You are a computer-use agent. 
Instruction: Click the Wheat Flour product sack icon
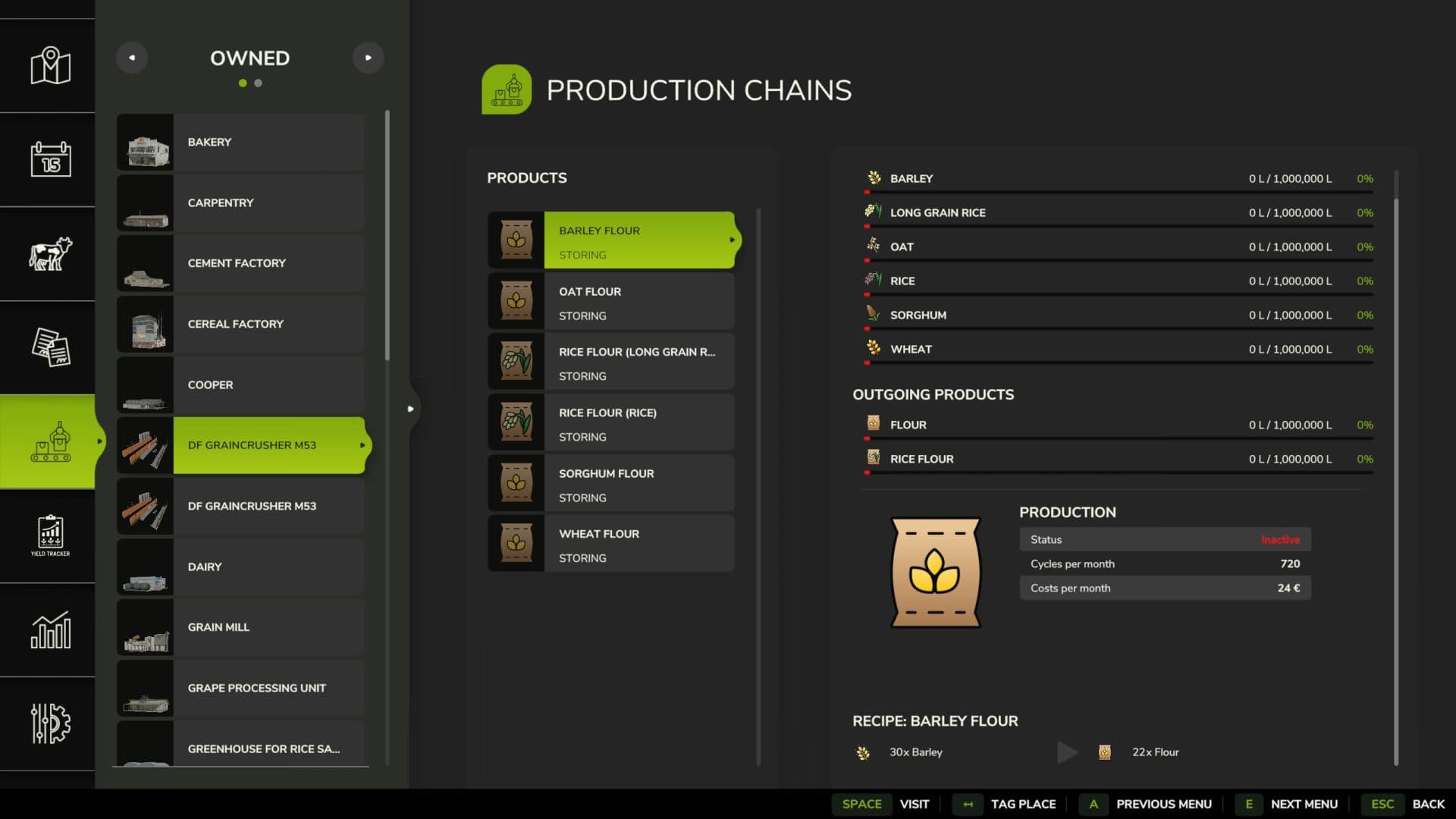516,543
